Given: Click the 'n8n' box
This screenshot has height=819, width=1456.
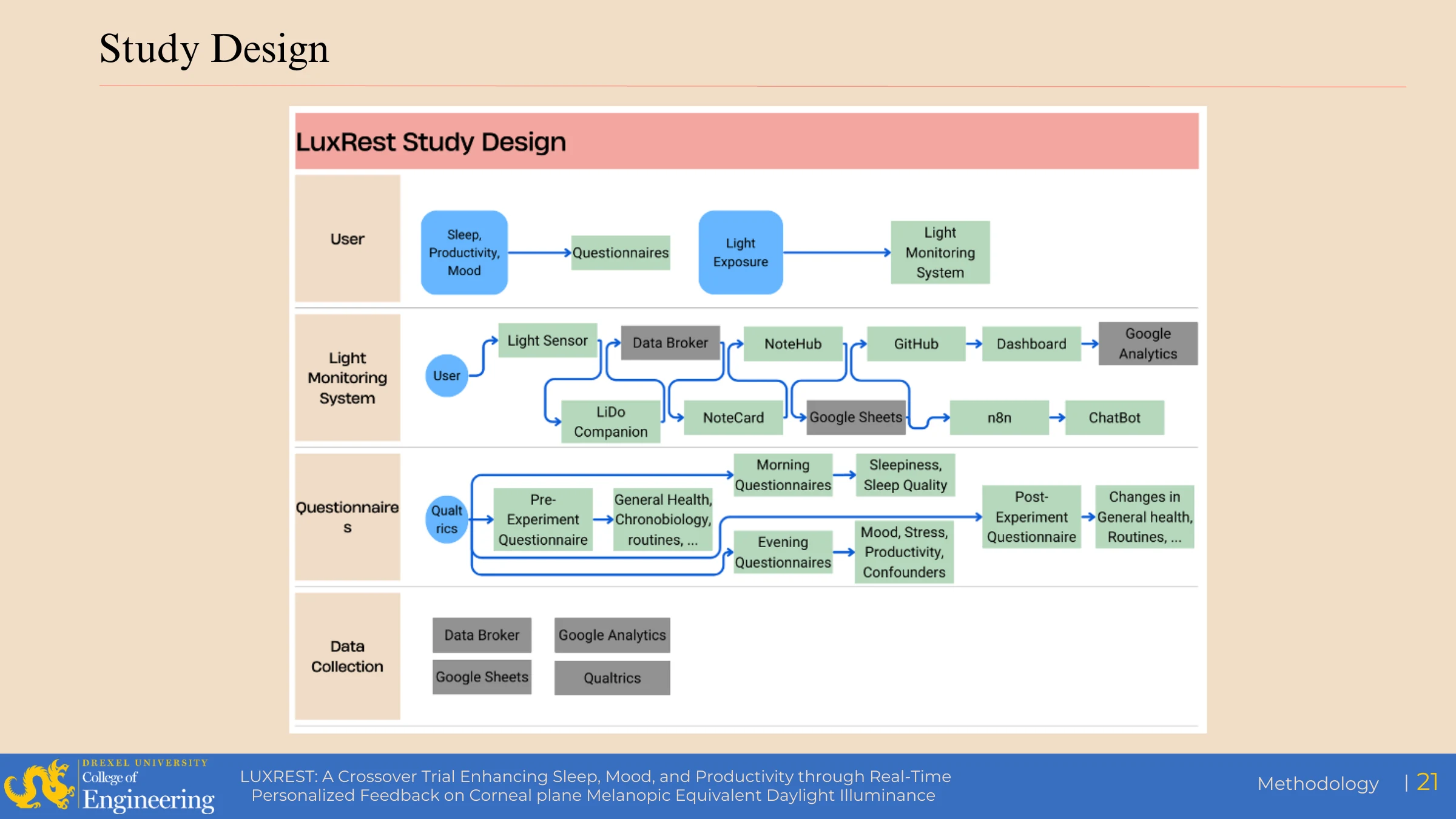Looking at the screenshot, I should [x=999, y=417].
